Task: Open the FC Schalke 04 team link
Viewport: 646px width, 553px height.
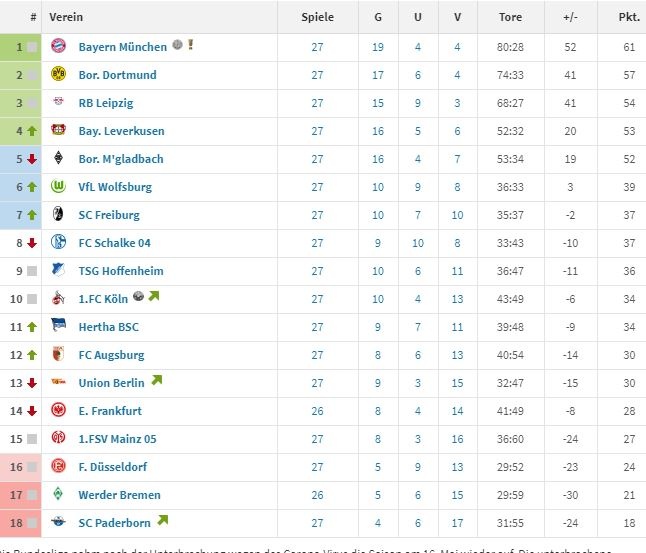Action: [114, 243]
